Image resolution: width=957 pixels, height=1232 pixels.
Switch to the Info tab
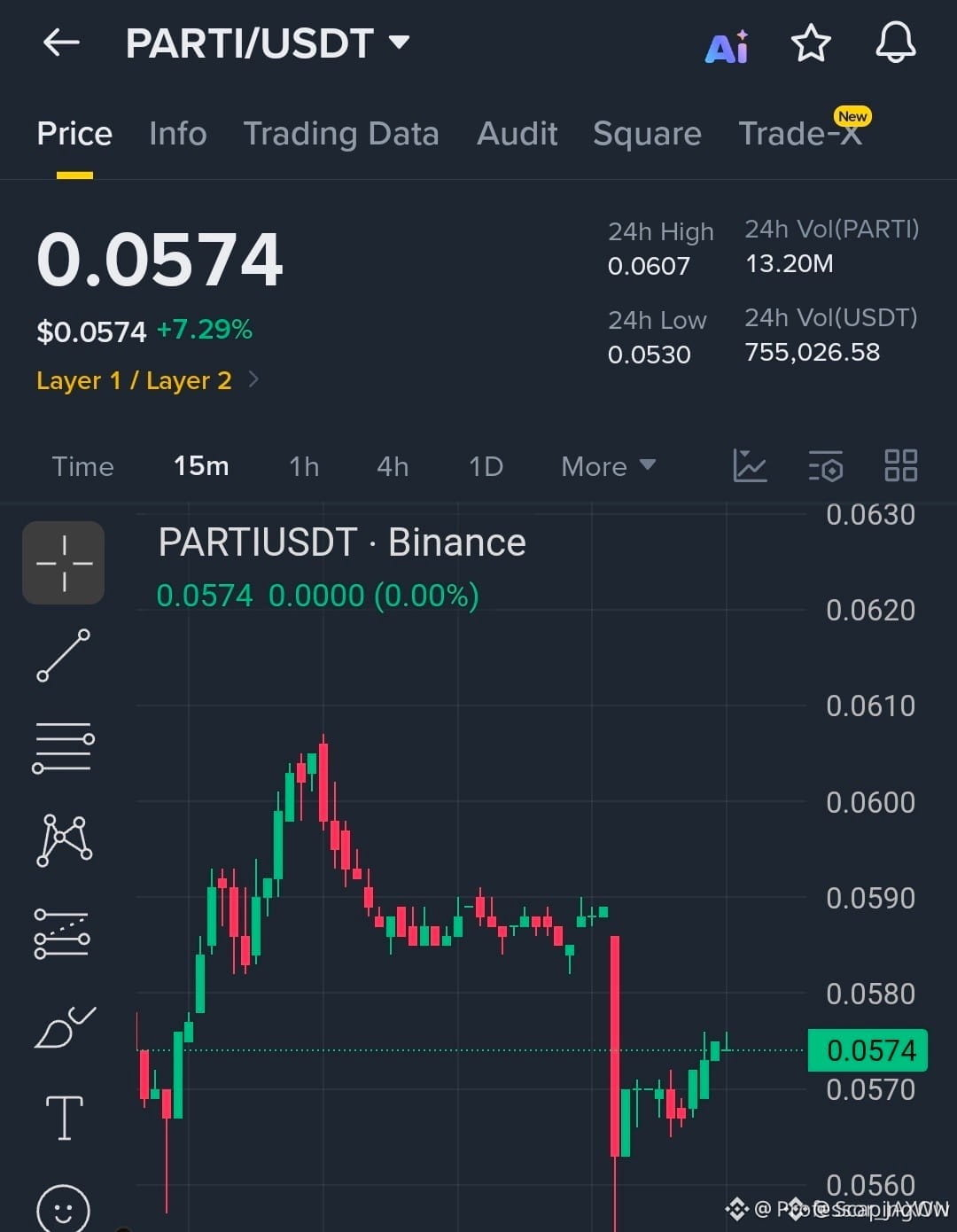(177, 134)
